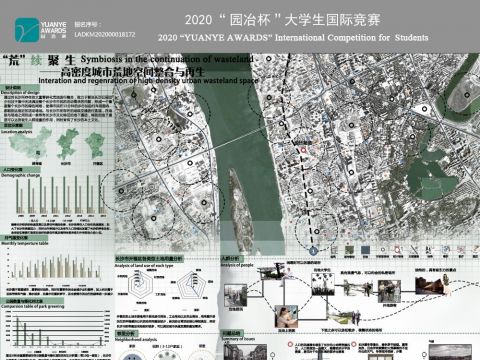Image resolution: width=480 pixels, height=360 pixels.
Task: Click the Chinese competition title 大学生国际竞赛
Action: (x=333, y=20)
